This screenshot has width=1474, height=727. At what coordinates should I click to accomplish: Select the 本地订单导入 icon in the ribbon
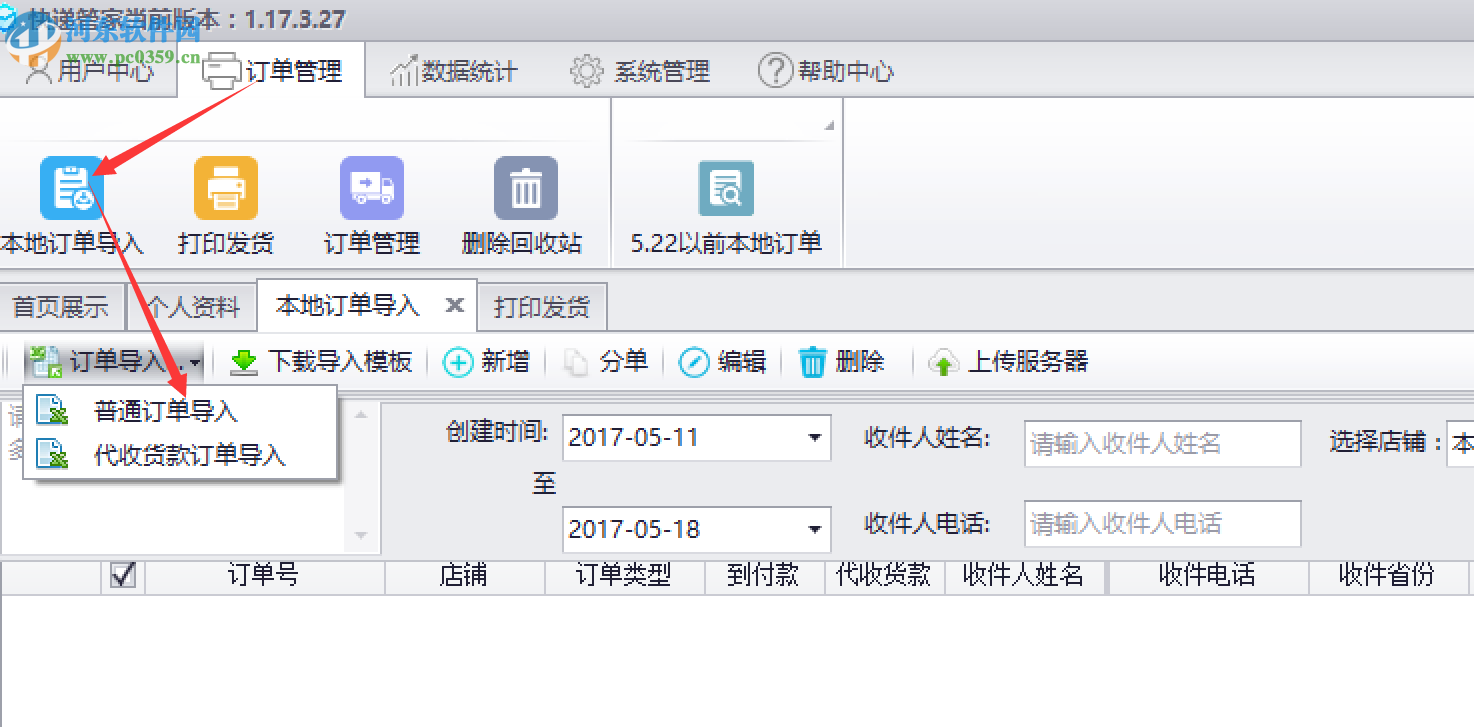pyautogui.click(x=68, y=188)
